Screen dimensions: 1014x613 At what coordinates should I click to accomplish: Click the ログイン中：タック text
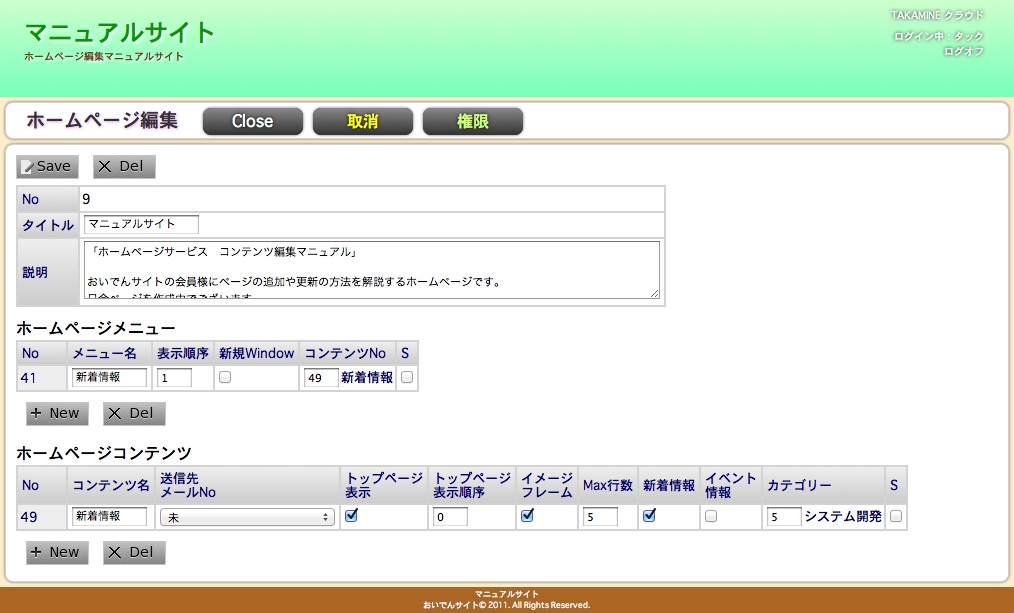(938, 36)
